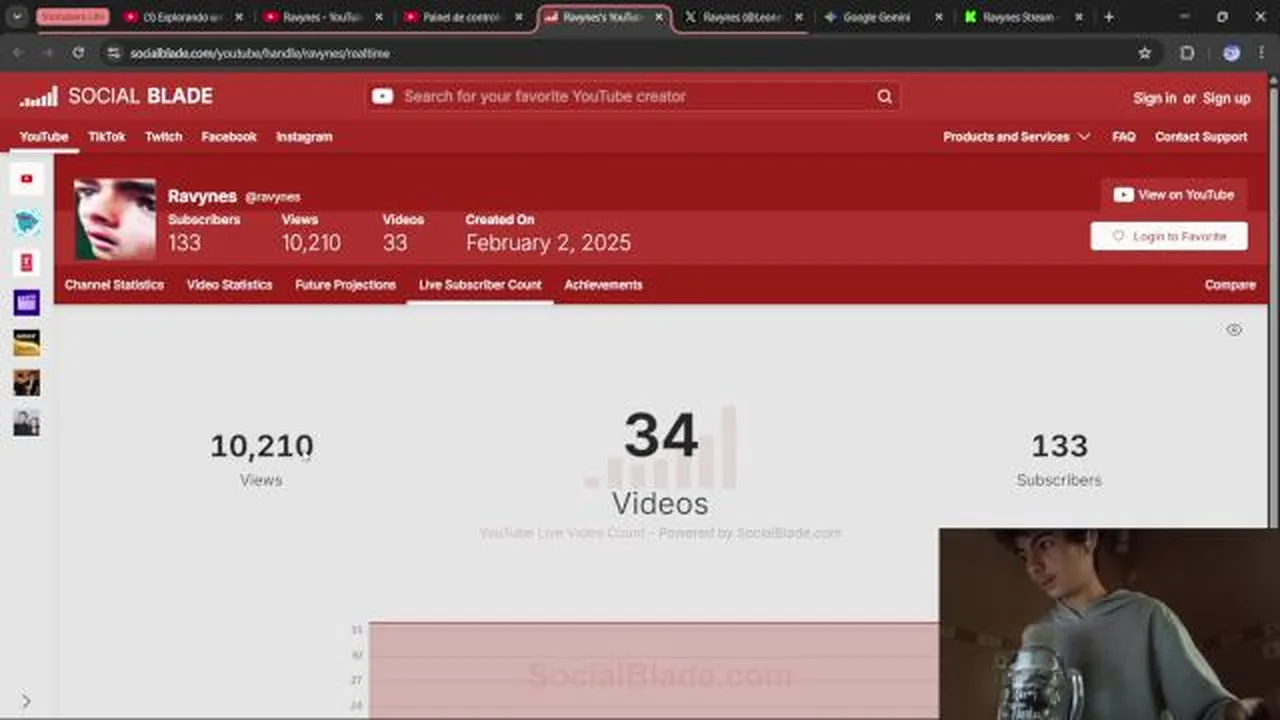This screenshot has height=720, width=1280.
Task: Switch to the Explorando browser tab
Action: coord(183,17)
